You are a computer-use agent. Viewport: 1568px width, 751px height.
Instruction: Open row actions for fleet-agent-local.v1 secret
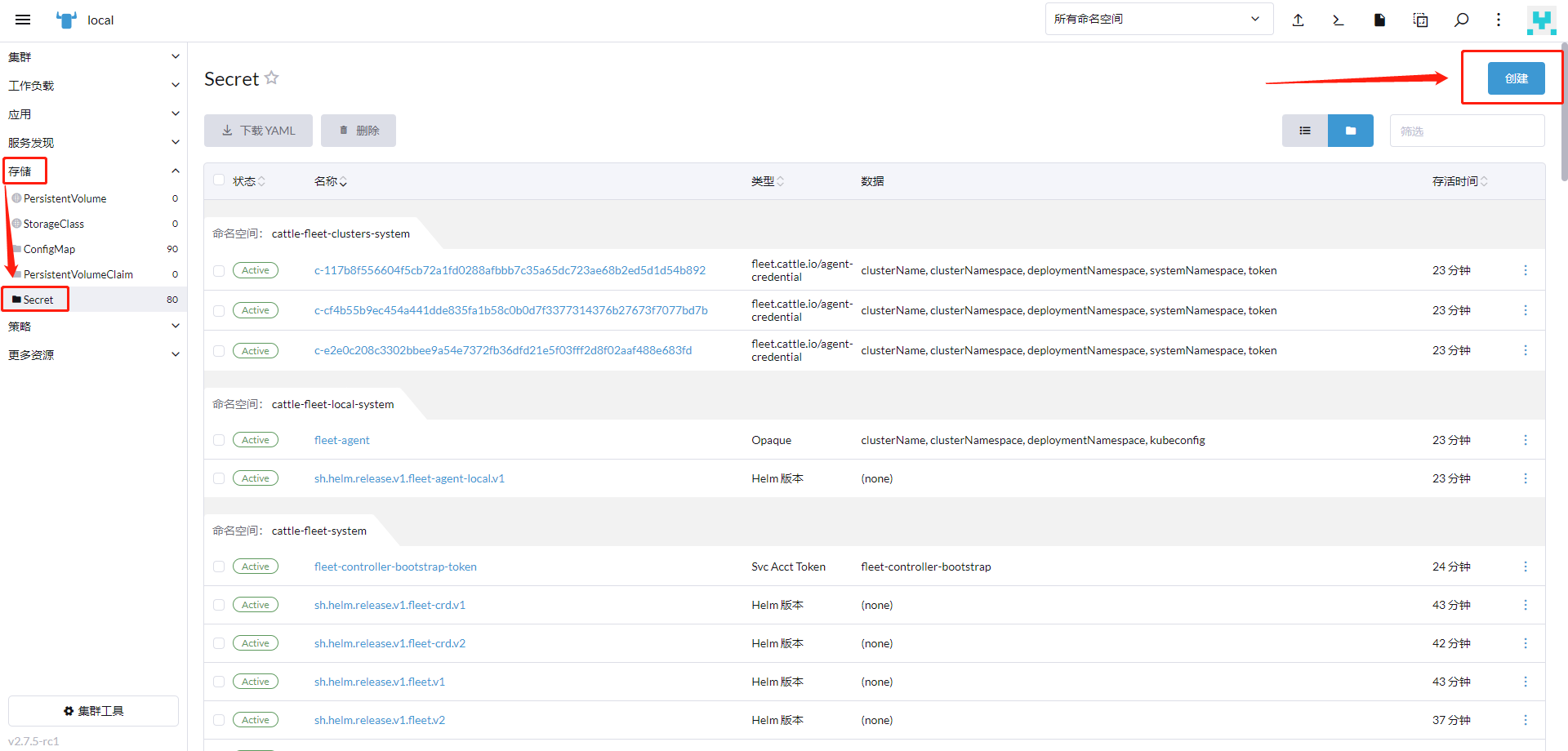pos(1526,478)
